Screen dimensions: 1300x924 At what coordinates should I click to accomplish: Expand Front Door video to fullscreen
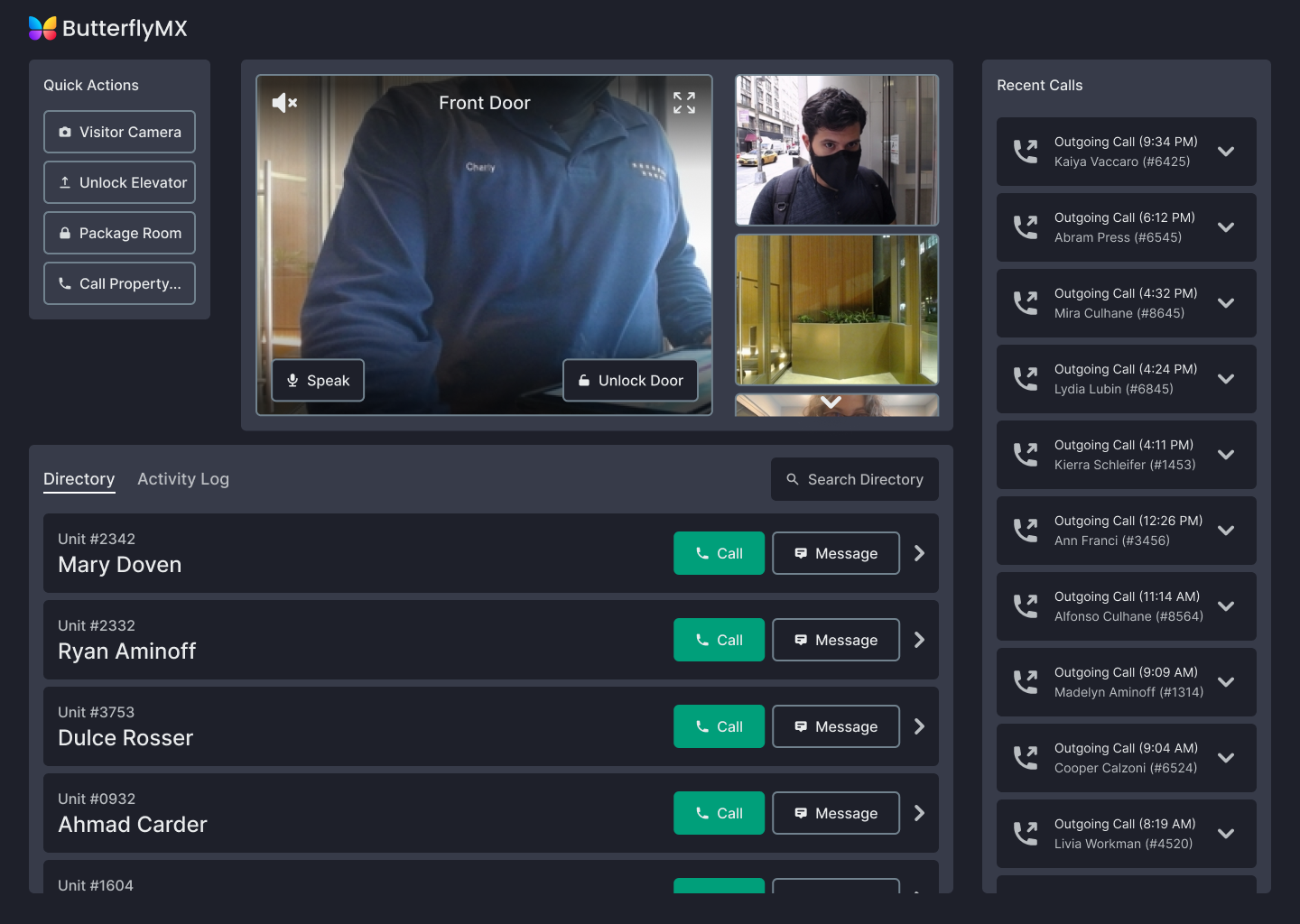click(x=683, y=103)
